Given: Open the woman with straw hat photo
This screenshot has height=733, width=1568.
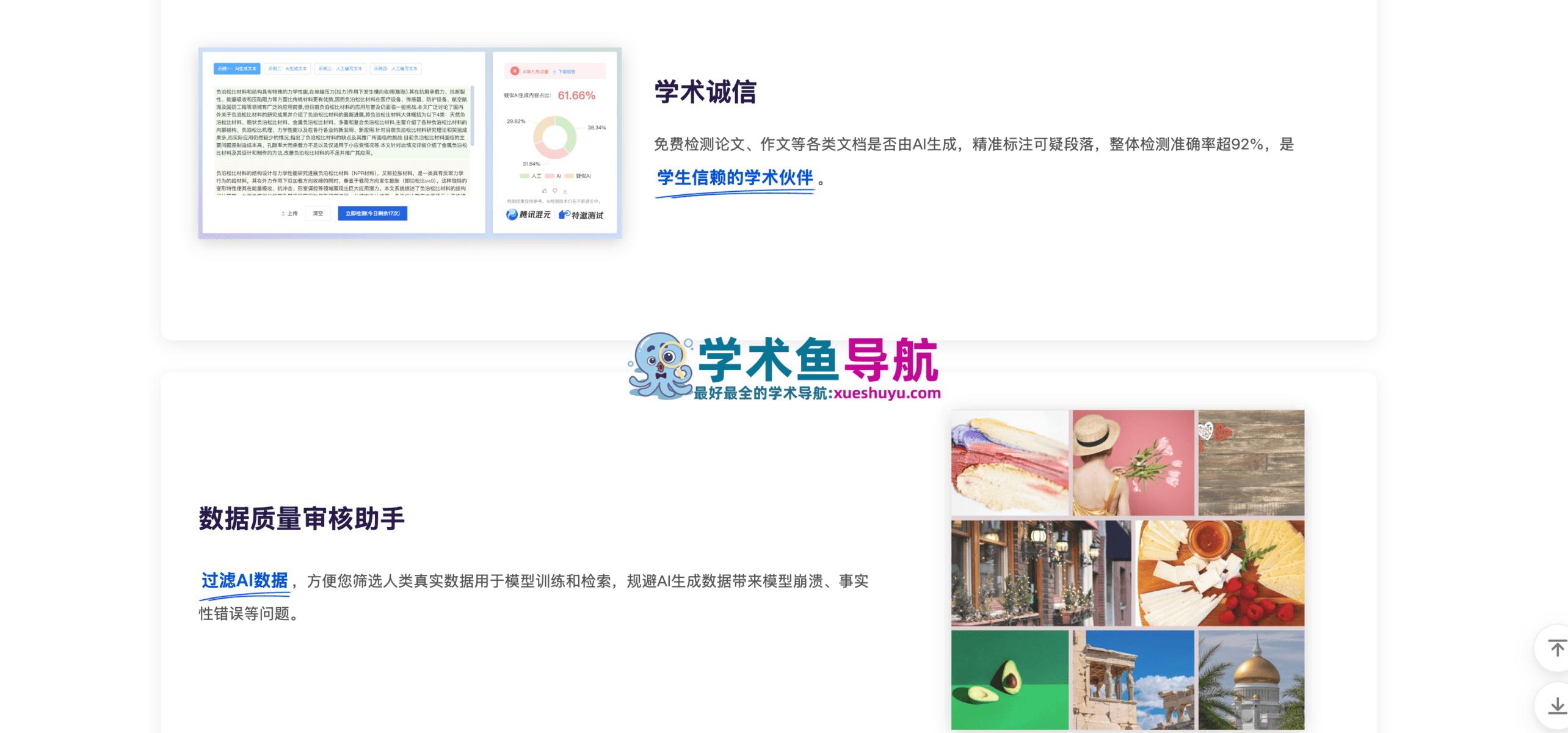Looking at the screenshot, I should (1133, 462).
